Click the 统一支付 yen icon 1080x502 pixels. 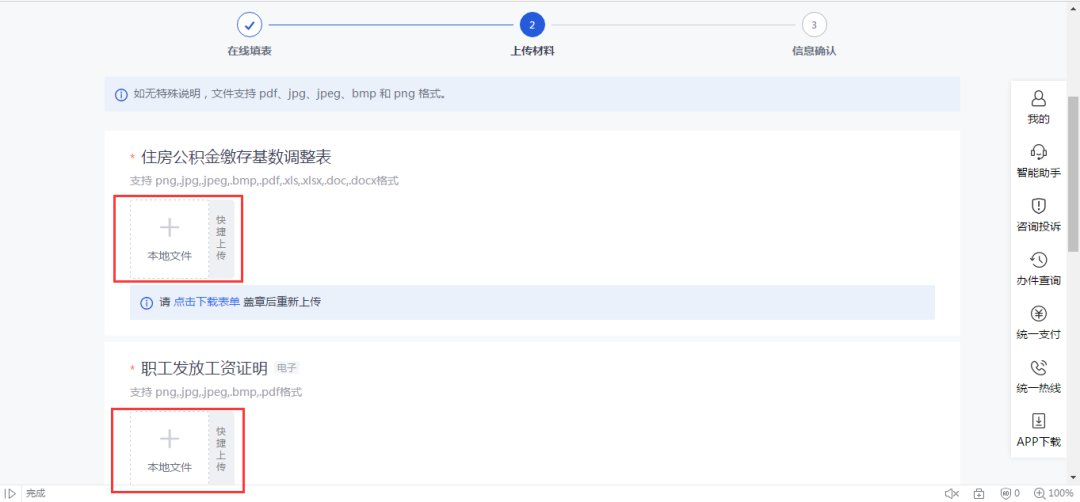1038,313
